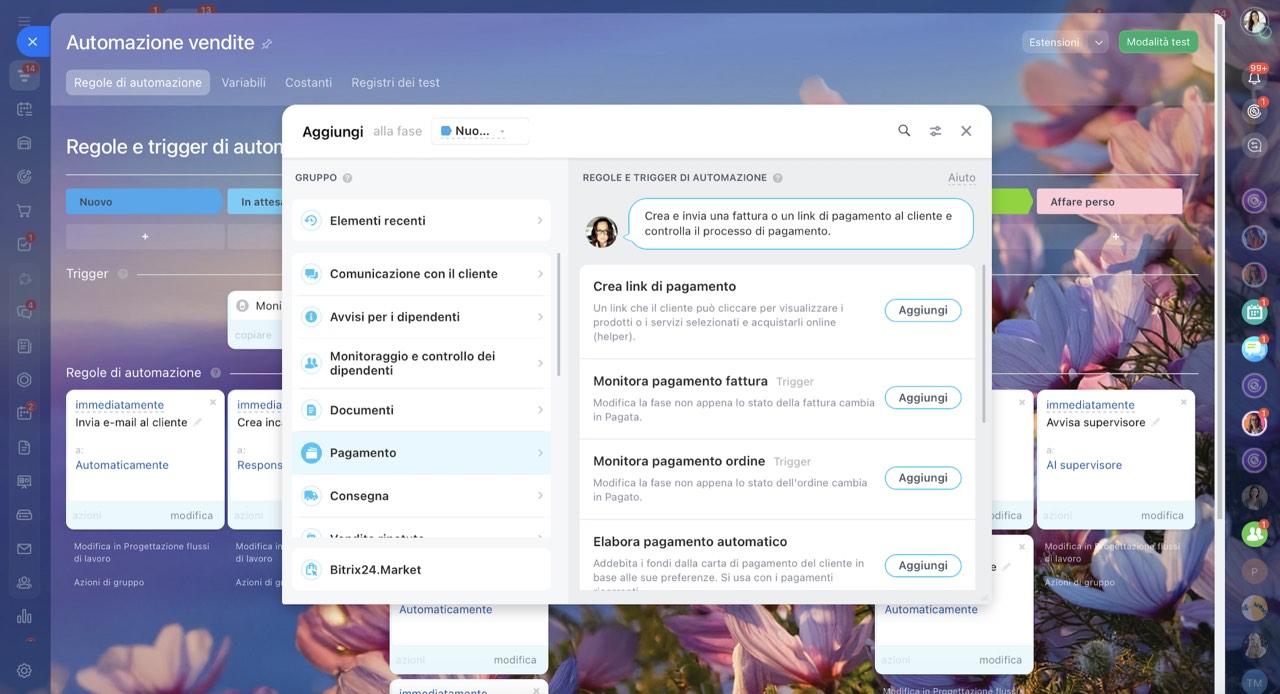This screenshot has width=1280, height=694.
Task: Edit pencil icon next to Avvisa supervisore
Action: coord(1155,422)
